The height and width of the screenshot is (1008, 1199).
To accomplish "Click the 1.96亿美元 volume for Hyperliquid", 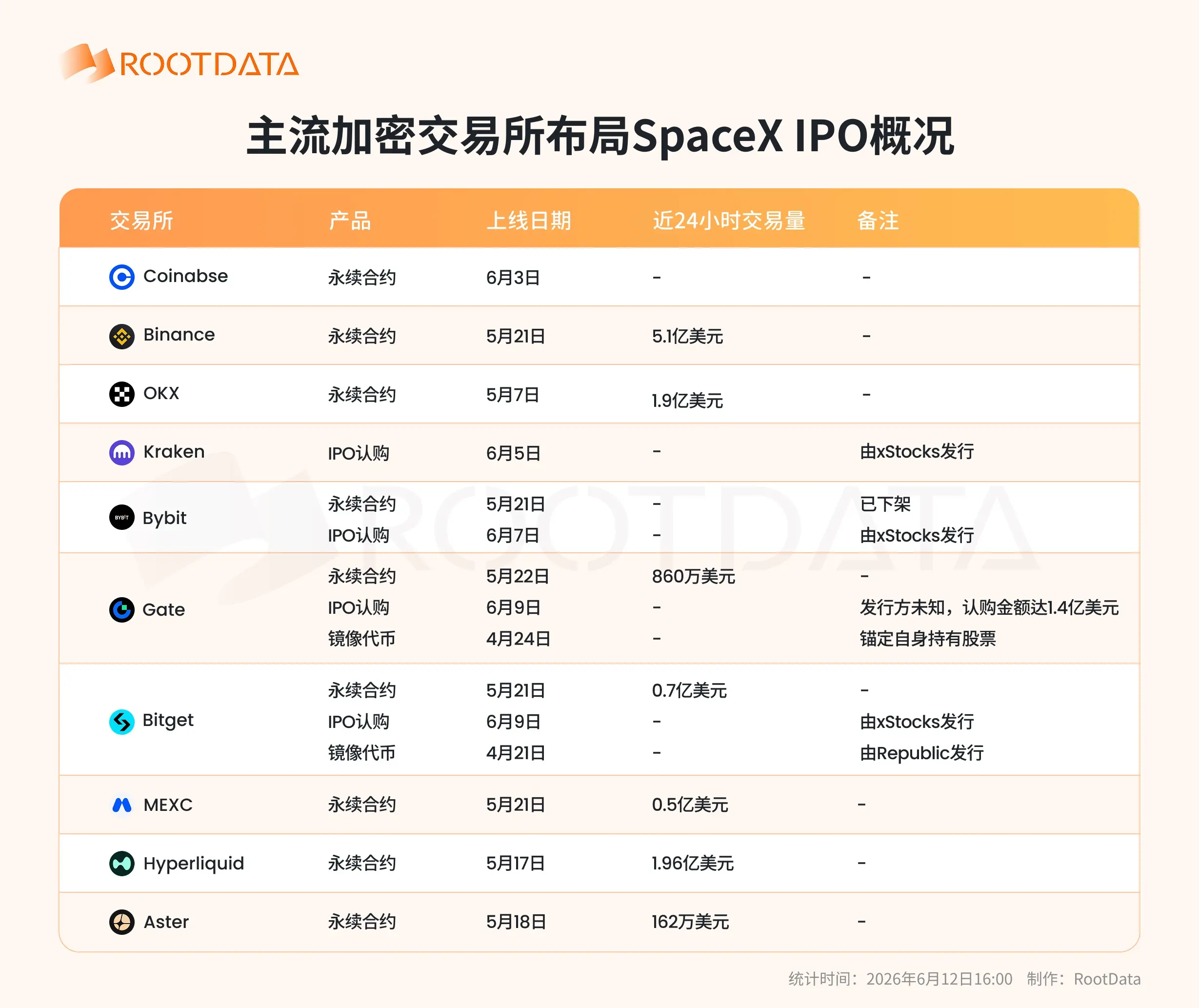I will point(693,864).
